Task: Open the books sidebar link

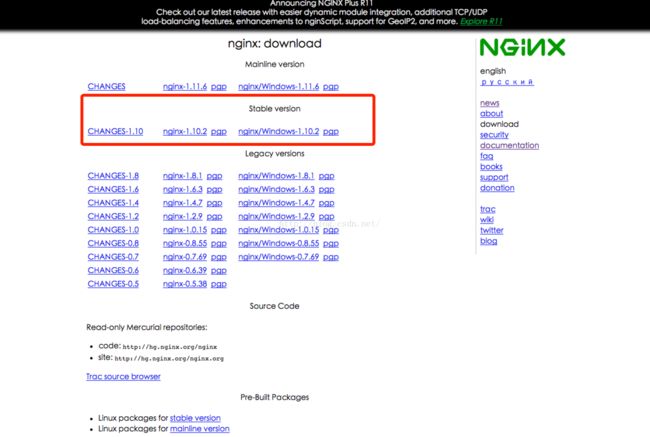Action: coord(491,167)
